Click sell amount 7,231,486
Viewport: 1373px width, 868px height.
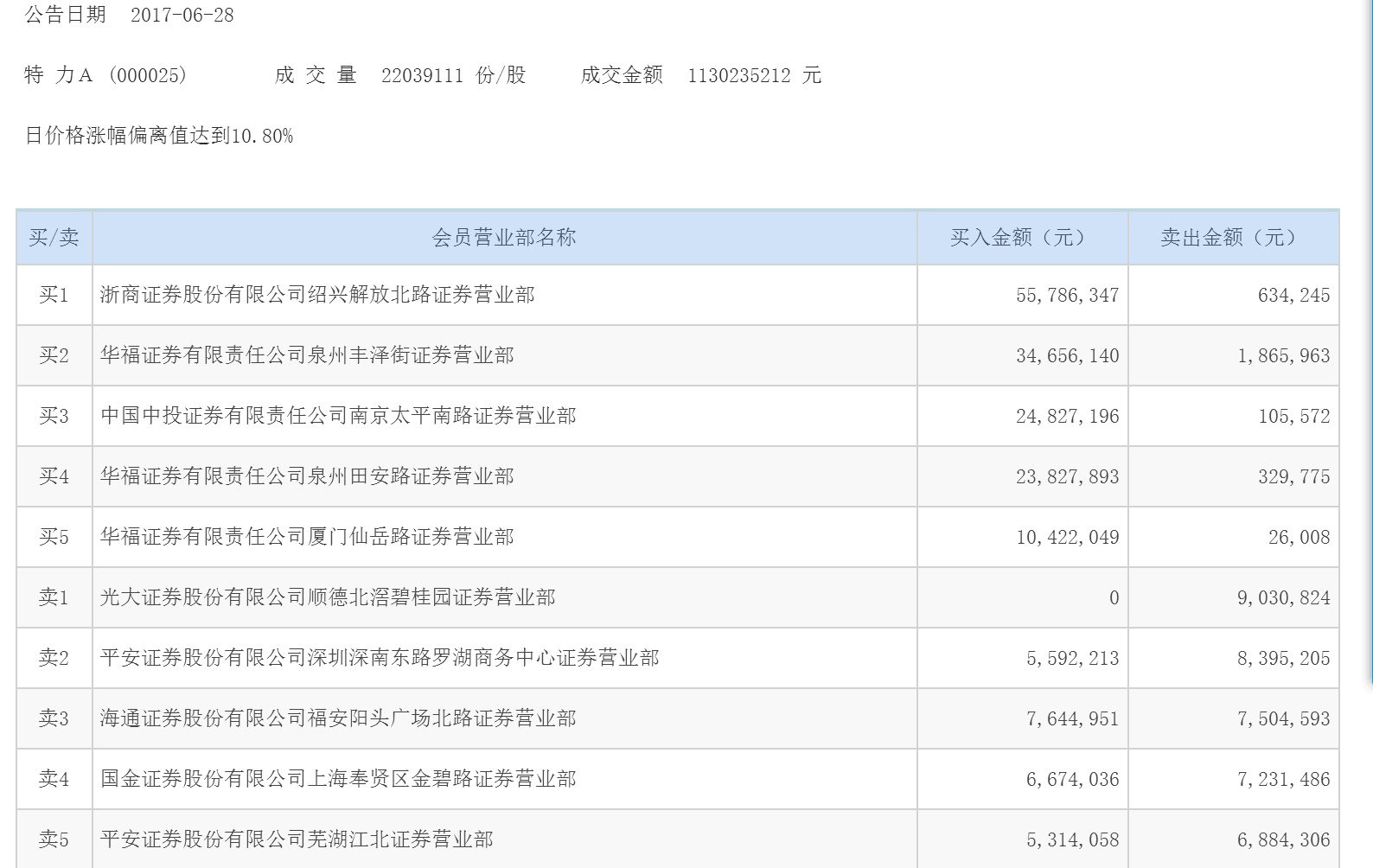coord(1284,780)
